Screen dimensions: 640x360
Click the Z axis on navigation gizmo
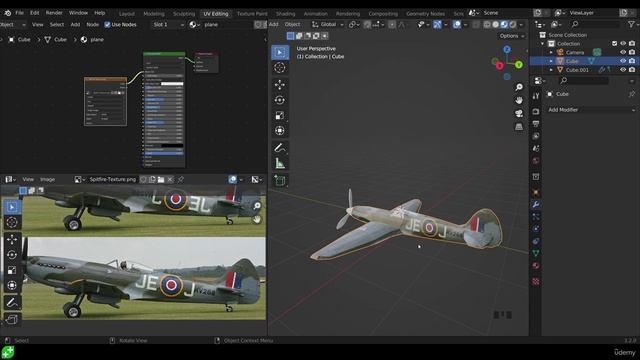507,49
